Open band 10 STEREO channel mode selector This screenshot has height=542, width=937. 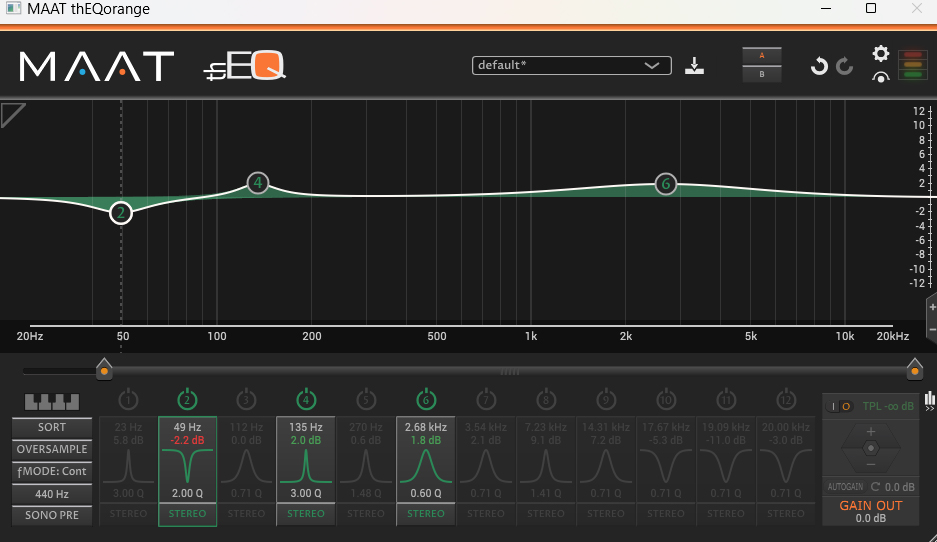point(666,514)
